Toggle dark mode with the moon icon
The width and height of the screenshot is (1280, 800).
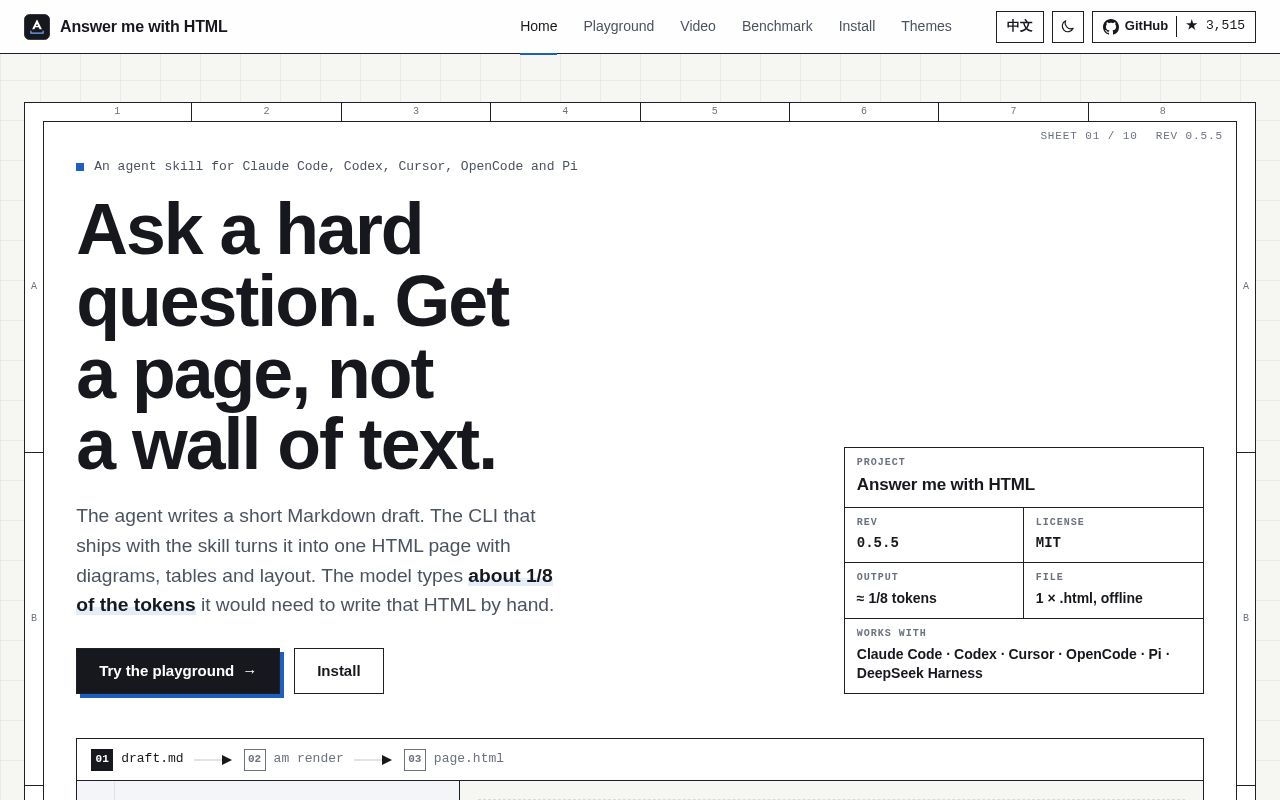(1068, 27)
